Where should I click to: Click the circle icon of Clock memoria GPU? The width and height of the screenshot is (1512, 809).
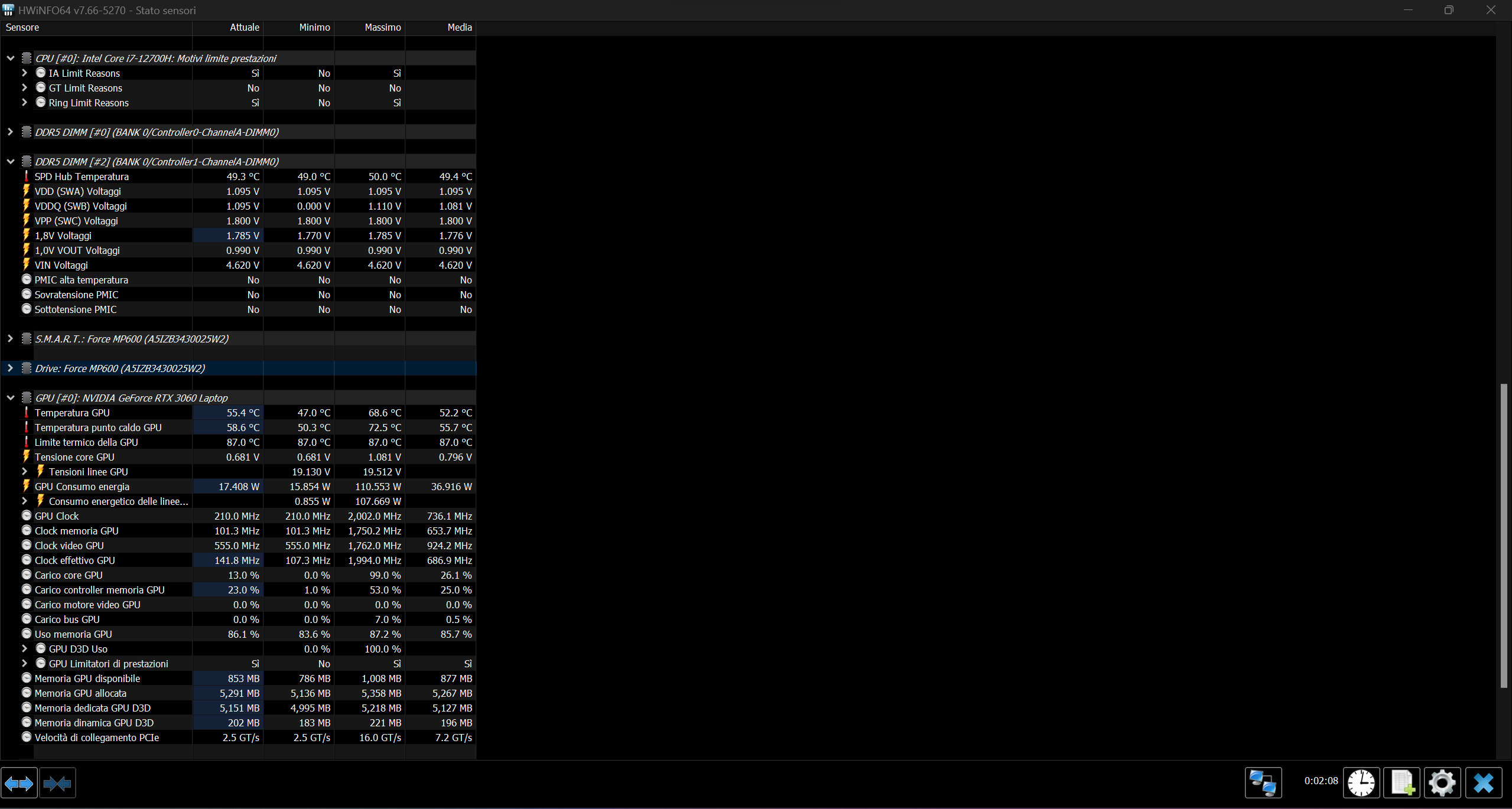click(x=27, y=530)
